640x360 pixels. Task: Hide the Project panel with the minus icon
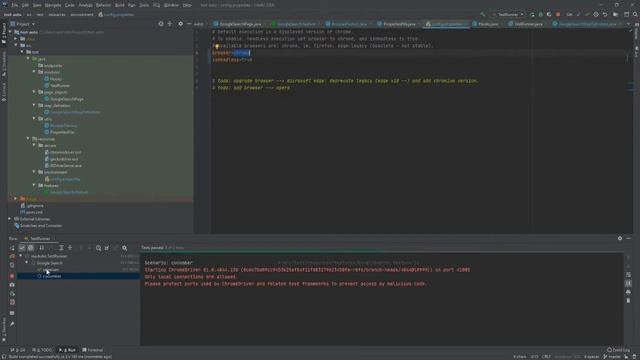(x=189, y=24)
